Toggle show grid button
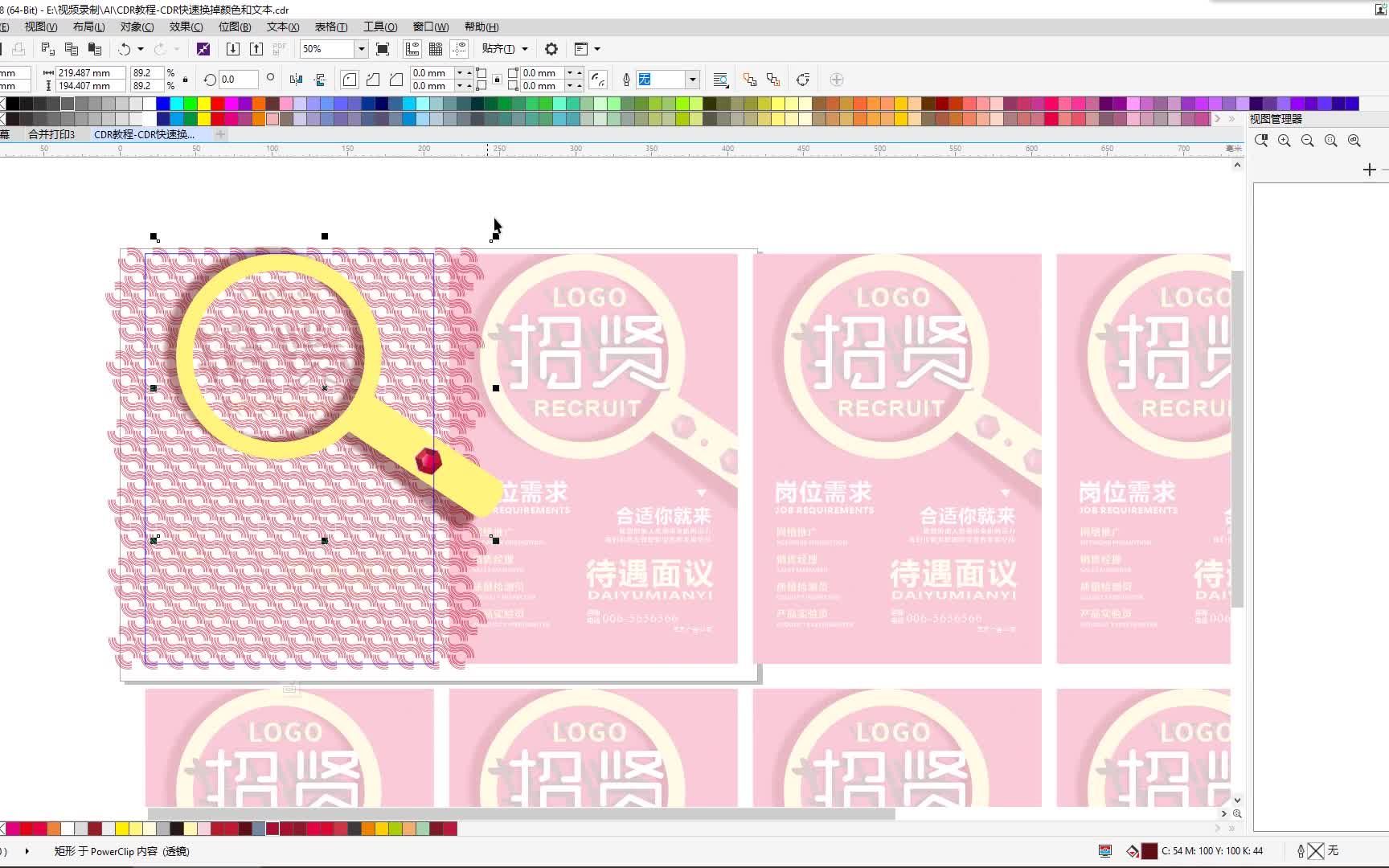The width and height of the screenshot is (1389, 868). [436, 49]
